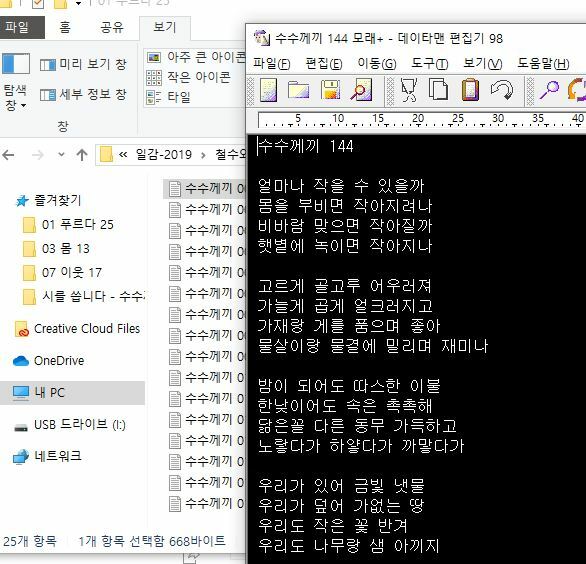Viewport: 586px width, 564px height.
Task: Click the print preview magnifier icon
Action: point(361,90)
